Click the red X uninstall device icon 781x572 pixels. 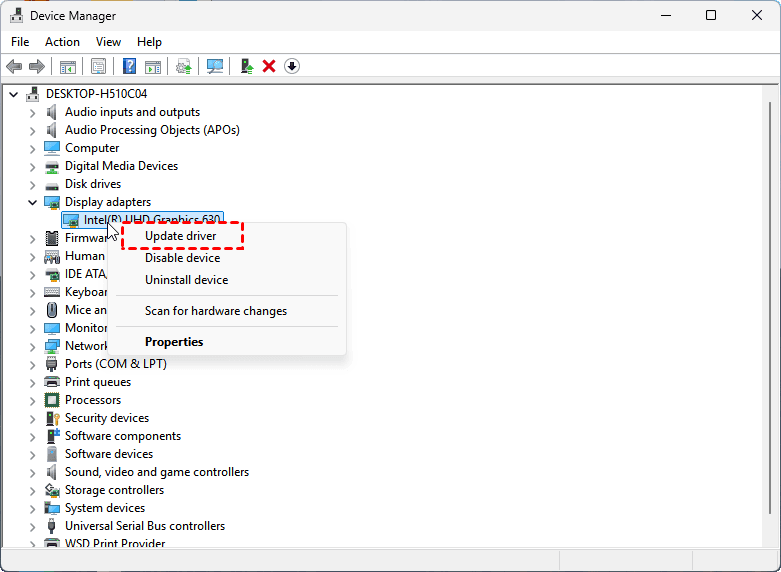(x=269, y=66)
